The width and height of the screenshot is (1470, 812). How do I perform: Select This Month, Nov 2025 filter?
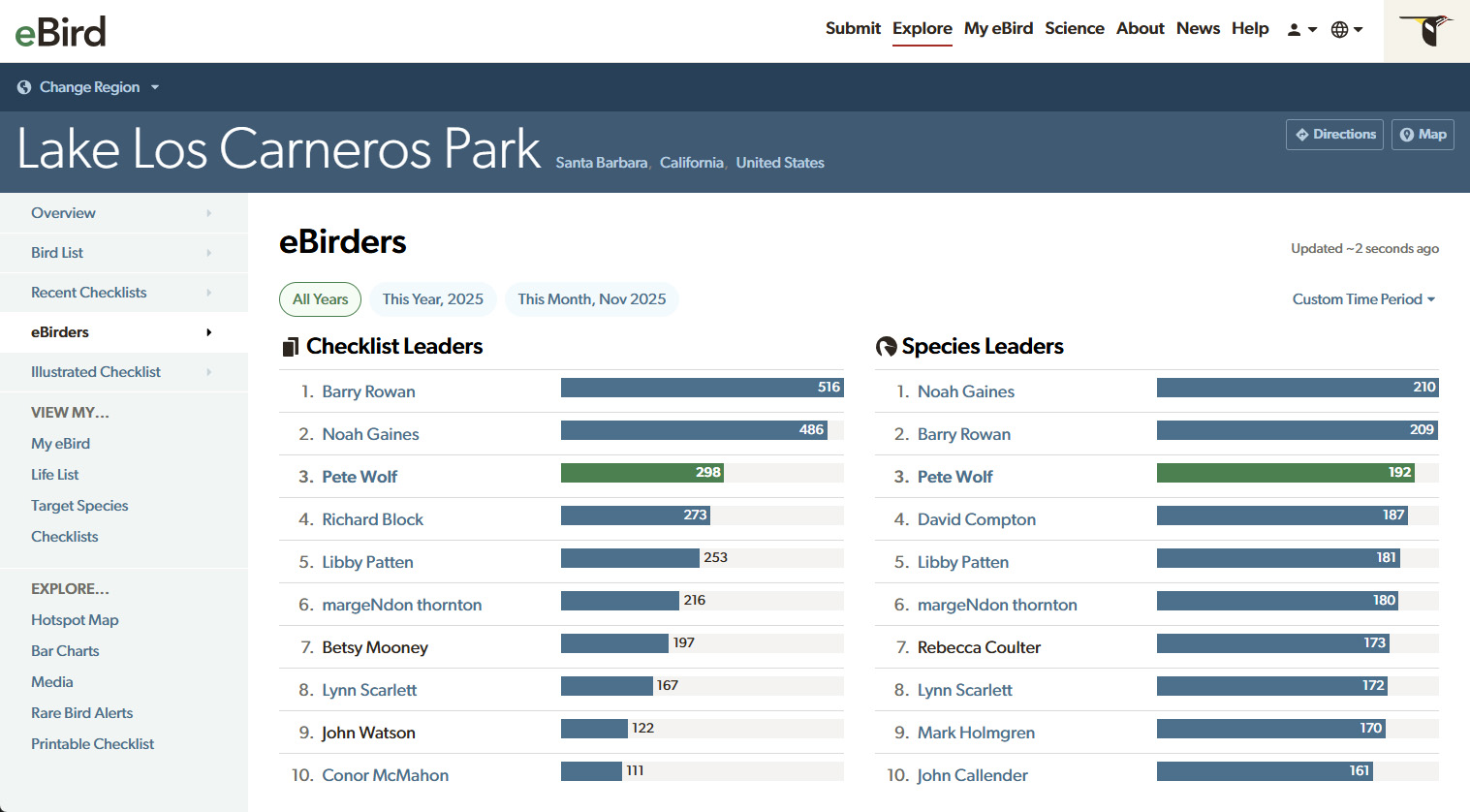click(591, 299)
